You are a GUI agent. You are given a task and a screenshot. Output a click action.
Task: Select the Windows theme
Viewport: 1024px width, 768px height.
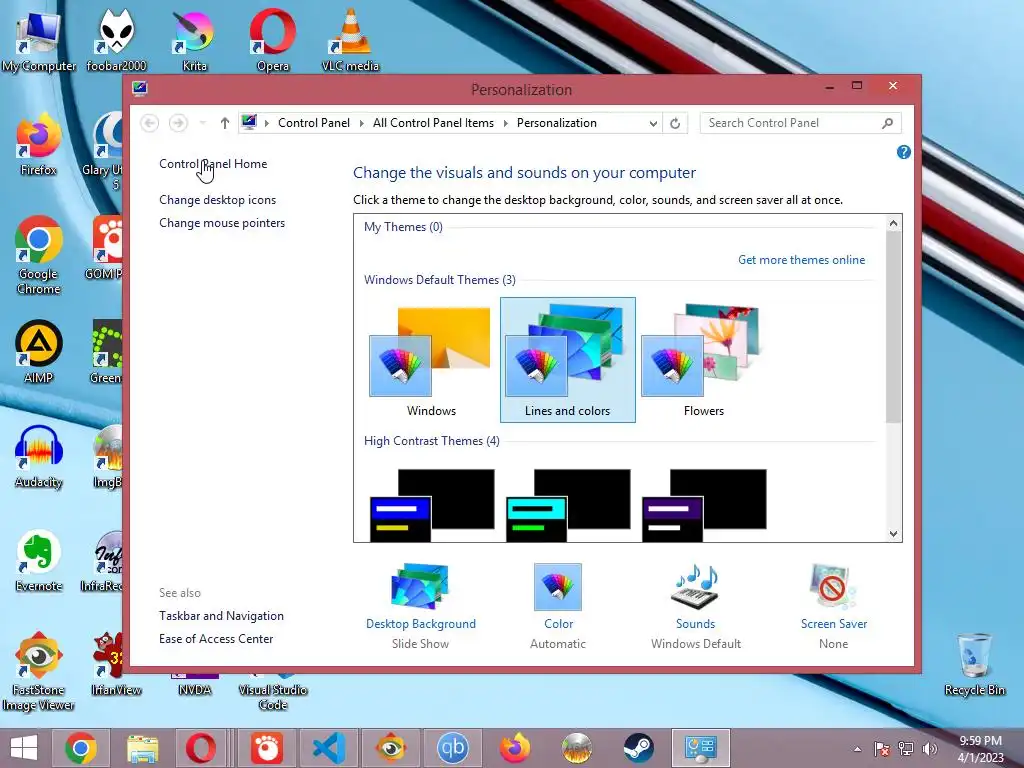pos(431,360)
